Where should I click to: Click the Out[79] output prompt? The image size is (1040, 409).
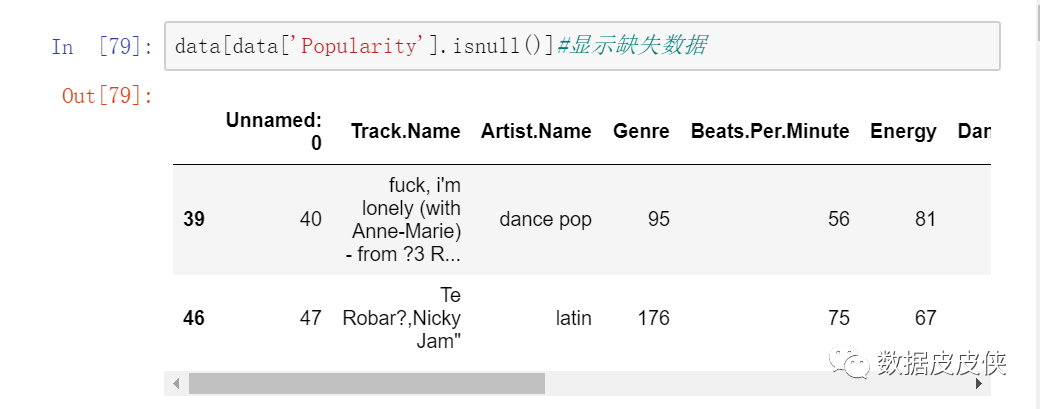coord(107,96)
